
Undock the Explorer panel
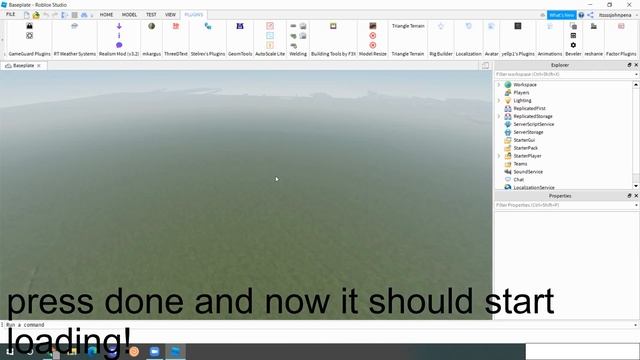point(629,65)
